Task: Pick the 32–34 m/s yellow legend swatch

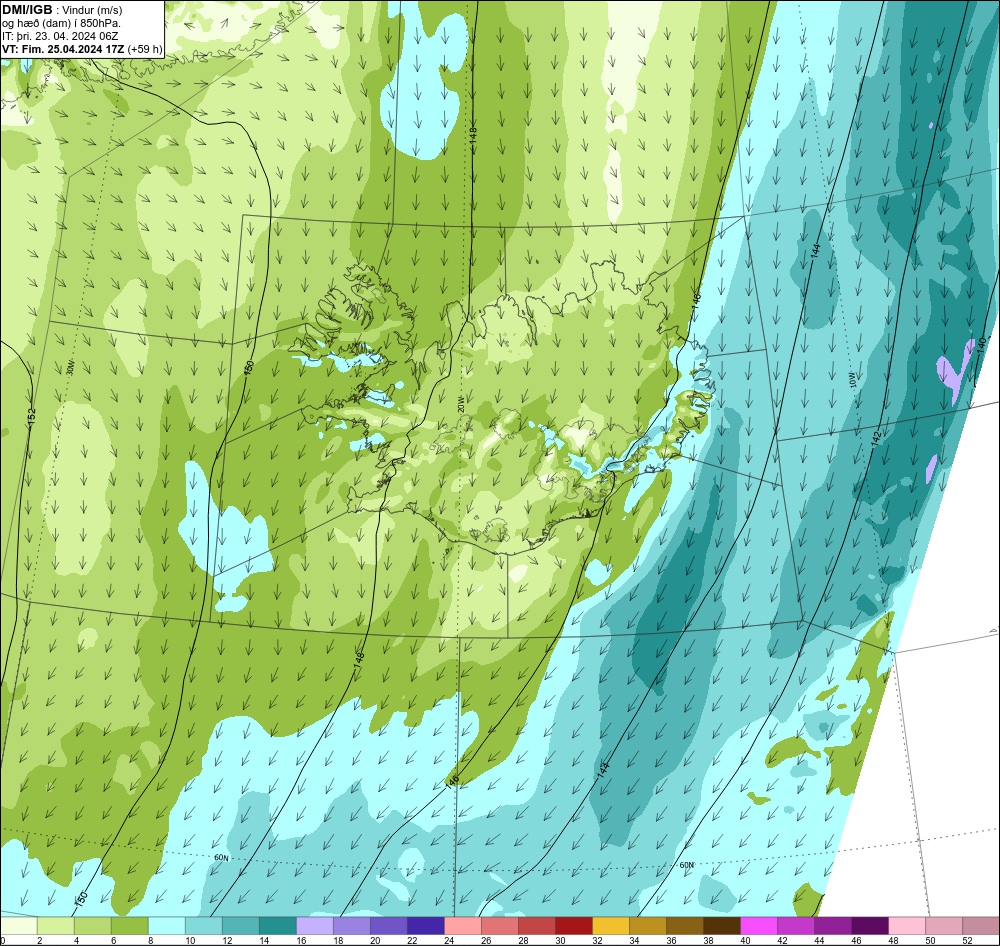Action: (x=611, y=926)
